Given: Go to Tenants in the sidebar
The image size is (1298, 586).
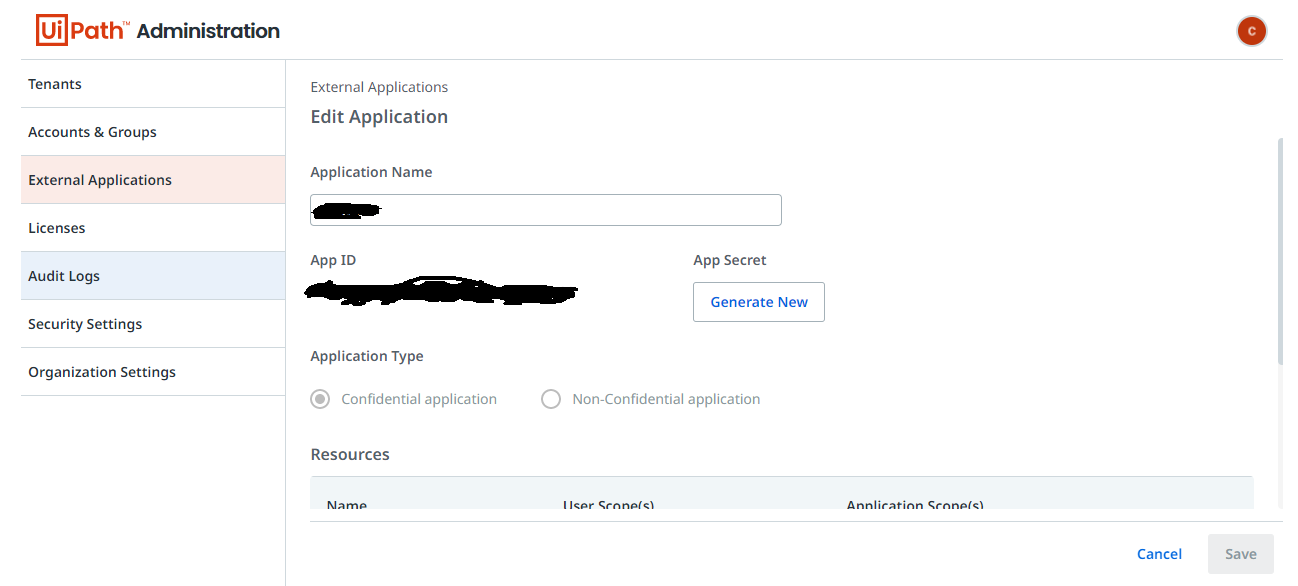Looking at the screenshot, I should coord(55,84).
